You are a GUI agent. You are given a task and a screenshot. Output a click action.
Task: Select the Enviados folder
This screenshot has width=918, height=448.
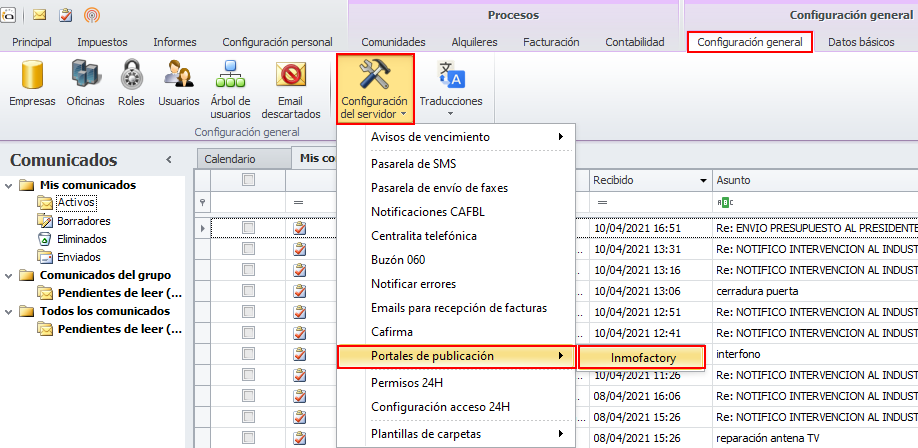(x=78, y=257)
